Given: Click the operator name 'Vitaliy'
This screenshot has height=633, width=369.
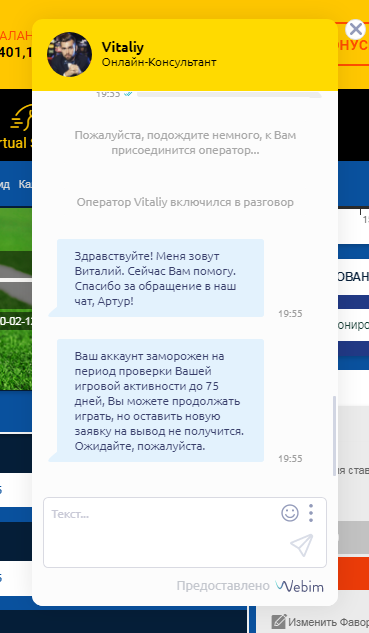Looking at the screenshot, I should pyautogui.click(x=123, y=47).
